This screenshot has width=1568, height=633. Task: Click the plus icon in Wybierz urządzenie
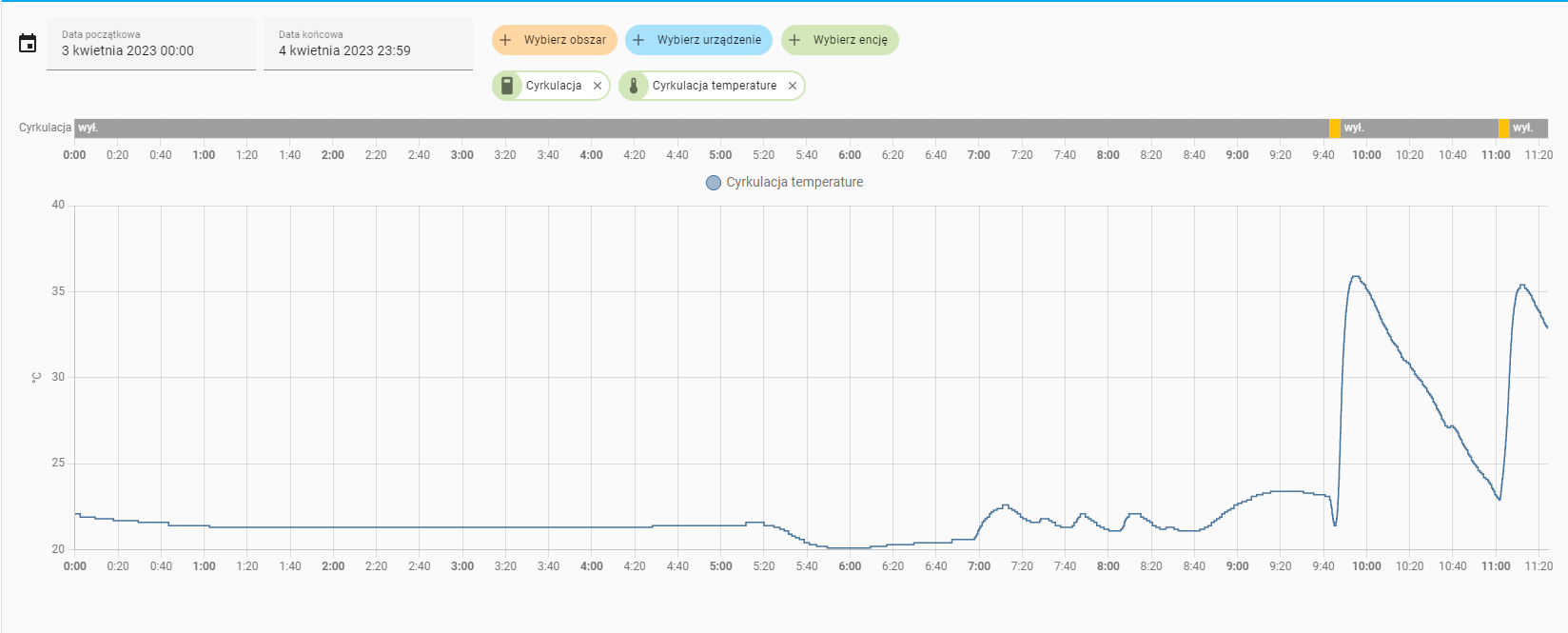point(639,40)
